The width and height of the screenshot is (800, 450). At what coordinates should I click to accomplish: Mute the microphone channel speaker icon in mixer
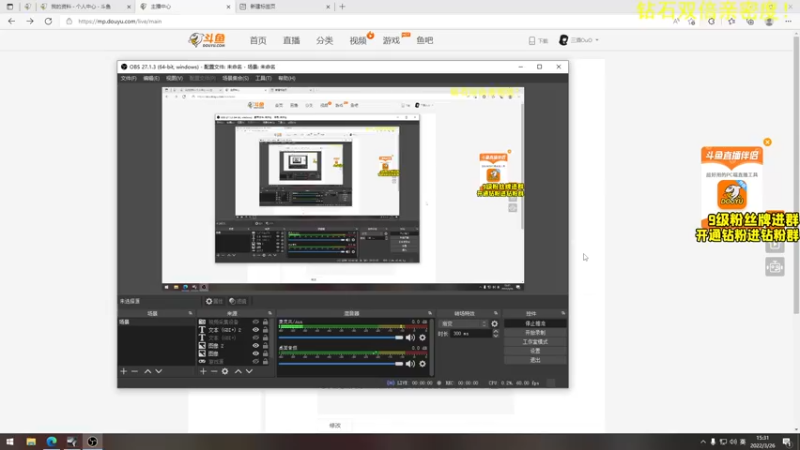(x=410, y=337)
